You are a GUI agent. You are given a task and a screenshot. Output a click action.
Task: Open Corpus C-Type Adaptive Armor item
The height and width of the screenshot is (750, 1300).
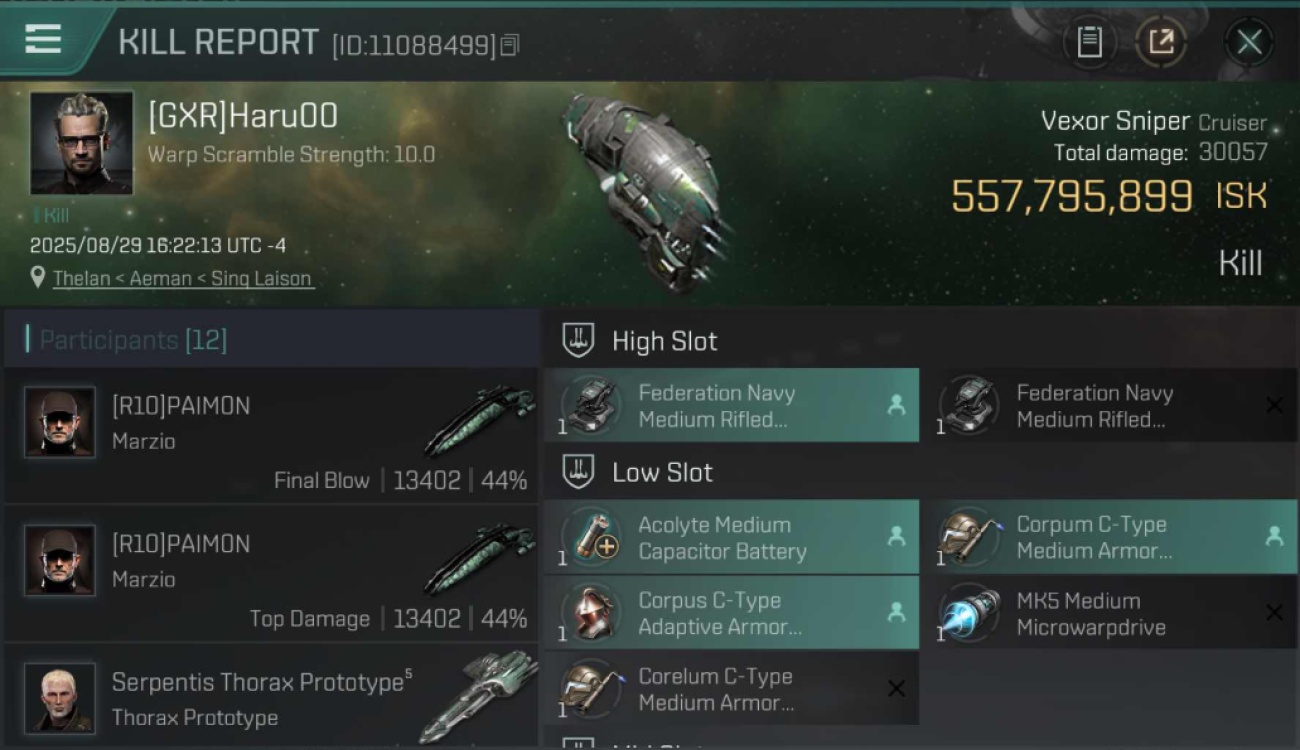(x=731, y=613)
